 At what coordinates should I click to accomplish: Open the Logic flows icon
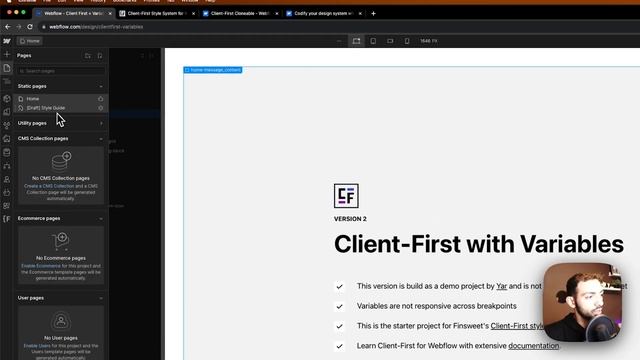click(7, 166)
